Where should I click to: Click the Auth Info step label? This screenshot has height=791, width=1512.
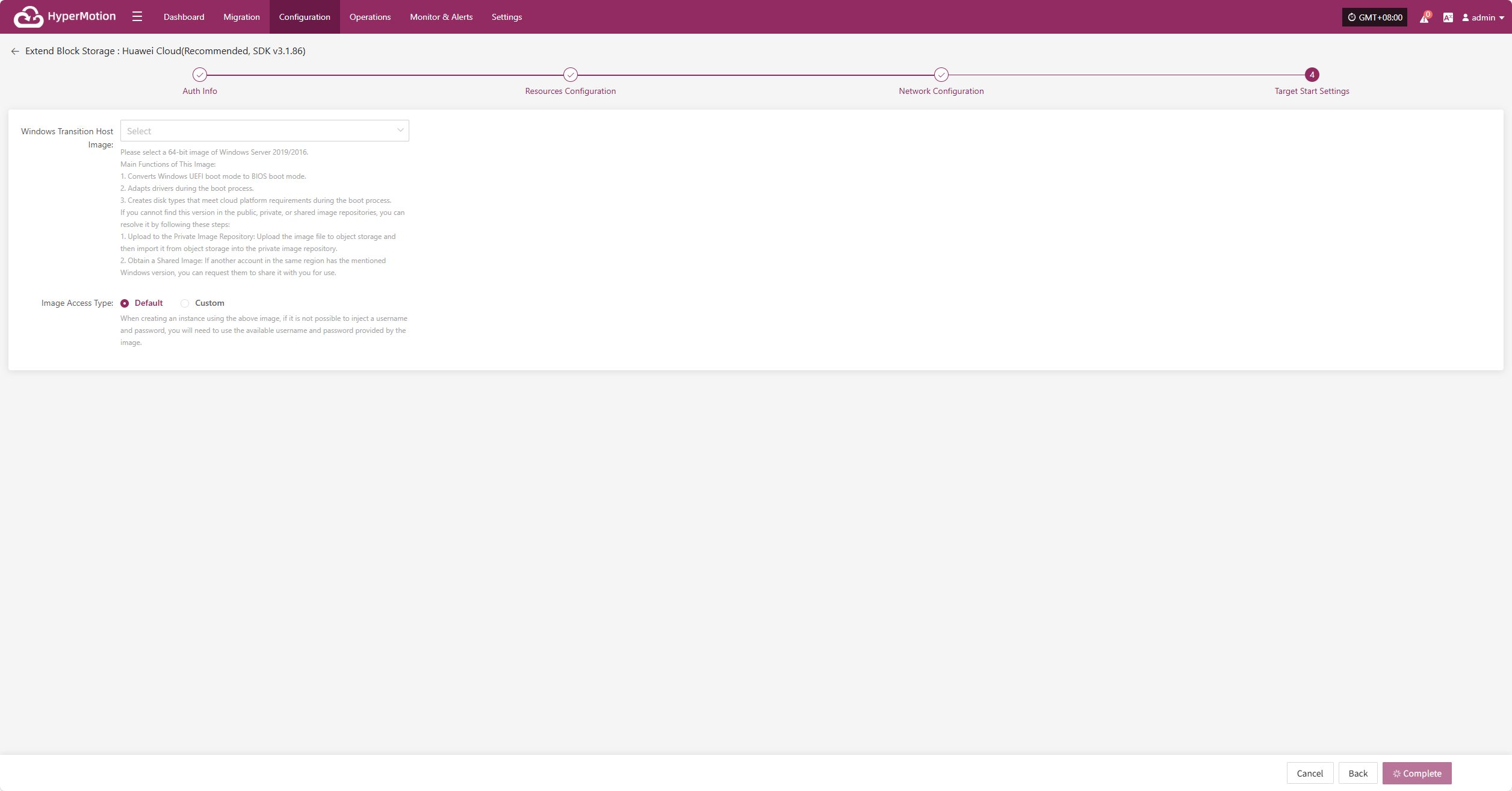(x=200, y=91)
